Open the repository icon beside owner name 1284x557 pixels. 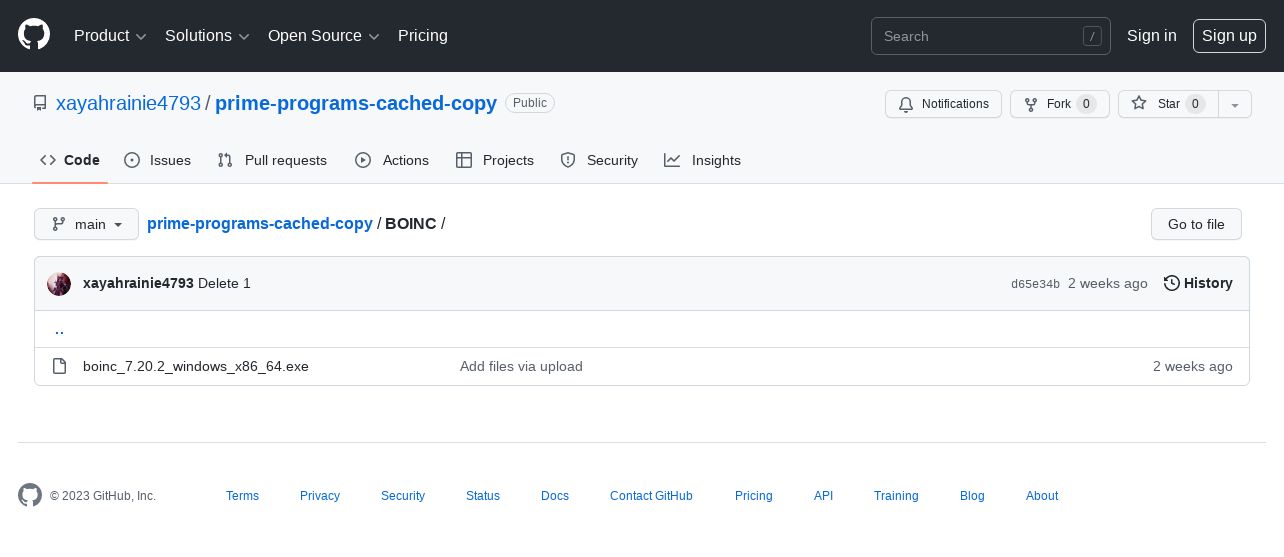(x=40, y=103)
